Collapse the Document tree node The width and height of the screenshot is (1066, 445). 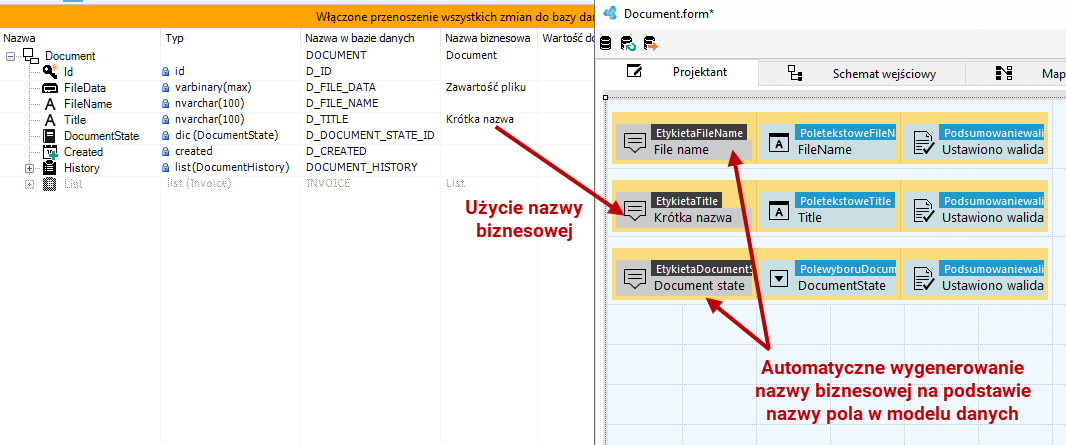[x=10, y=56]
